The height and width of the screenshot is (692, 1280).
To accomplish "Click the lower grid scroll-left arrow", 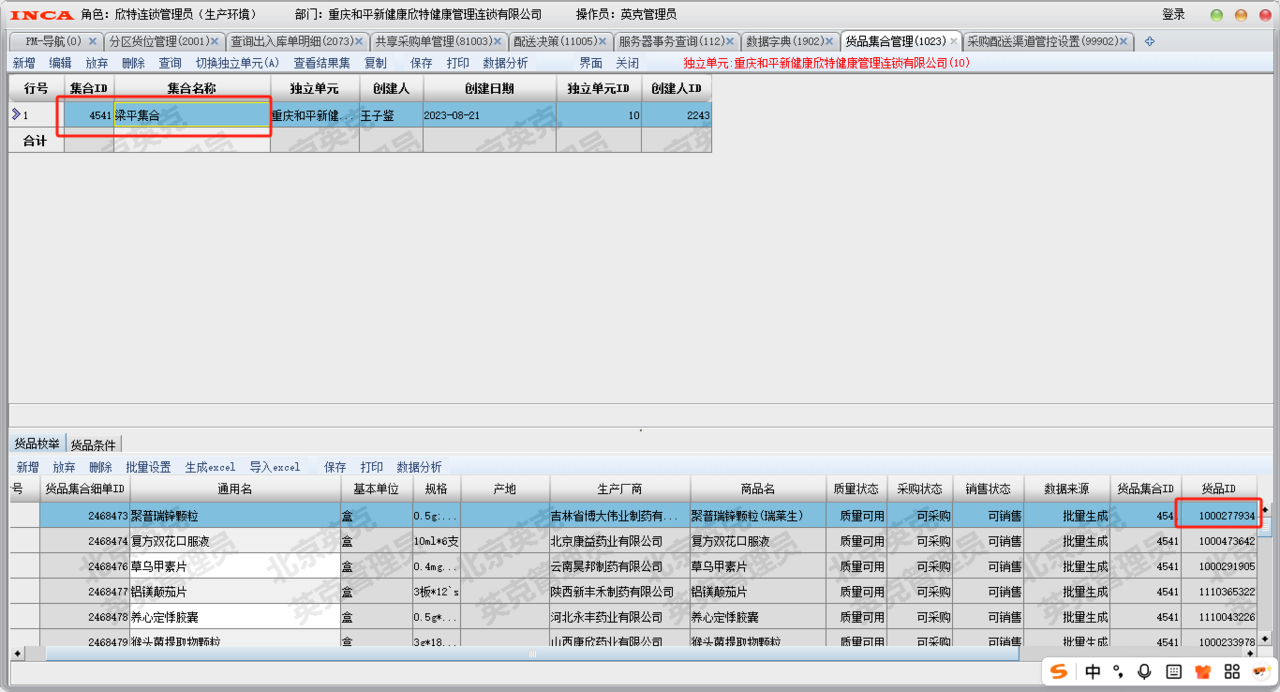I will (x=16, y=653).
